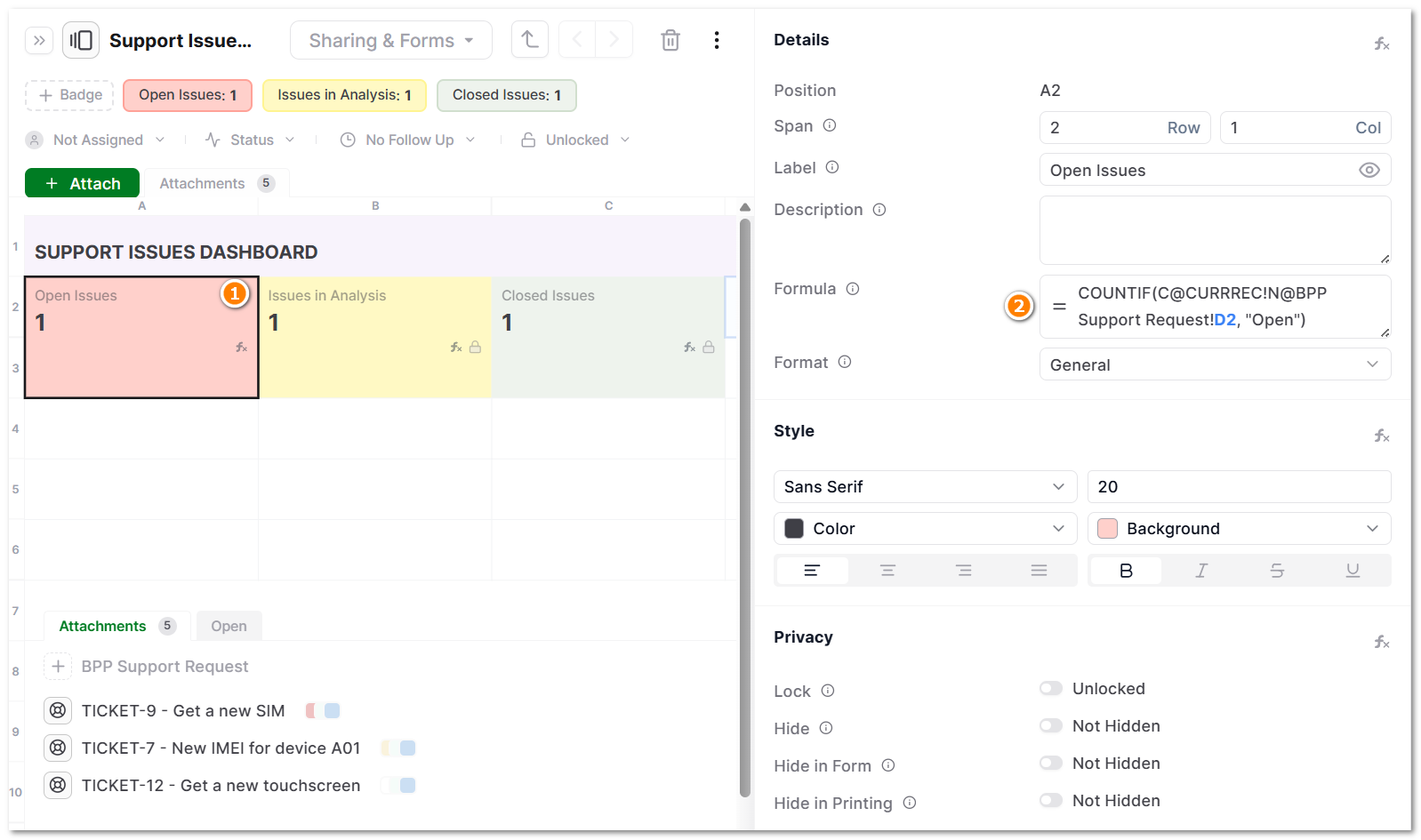
Task: Switch to the Open tab
Action: point(229,626)
